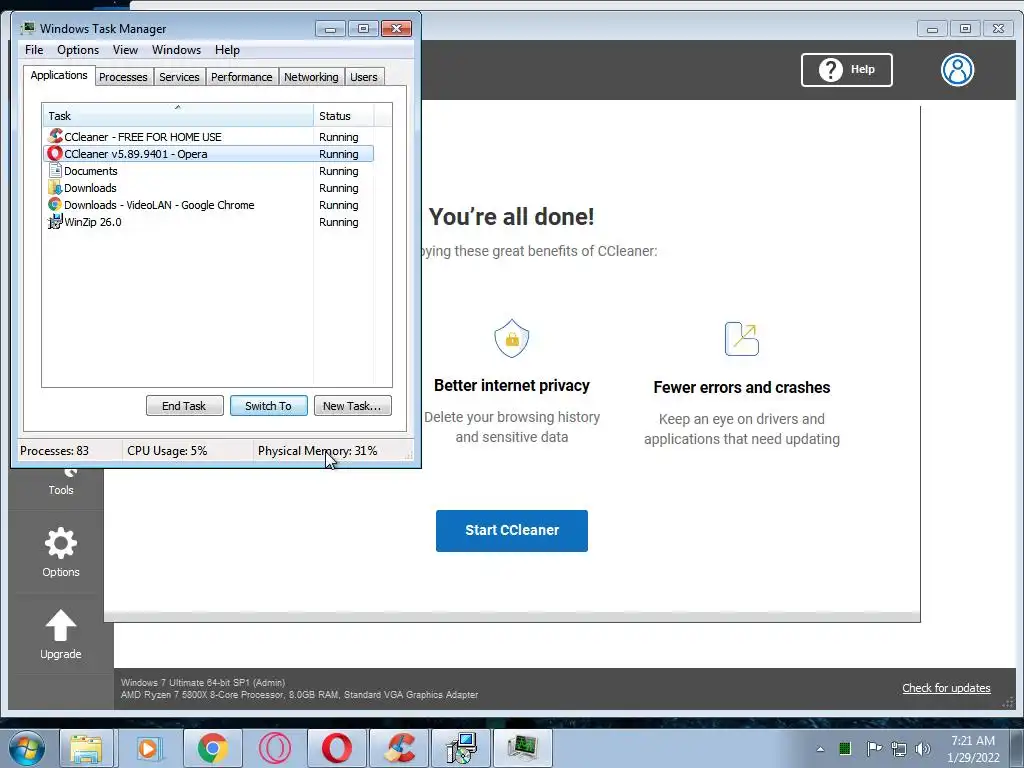1024x768 pixels.
Task: Select the 'WinZip 26.0' task row
Action: click(208, 221)
